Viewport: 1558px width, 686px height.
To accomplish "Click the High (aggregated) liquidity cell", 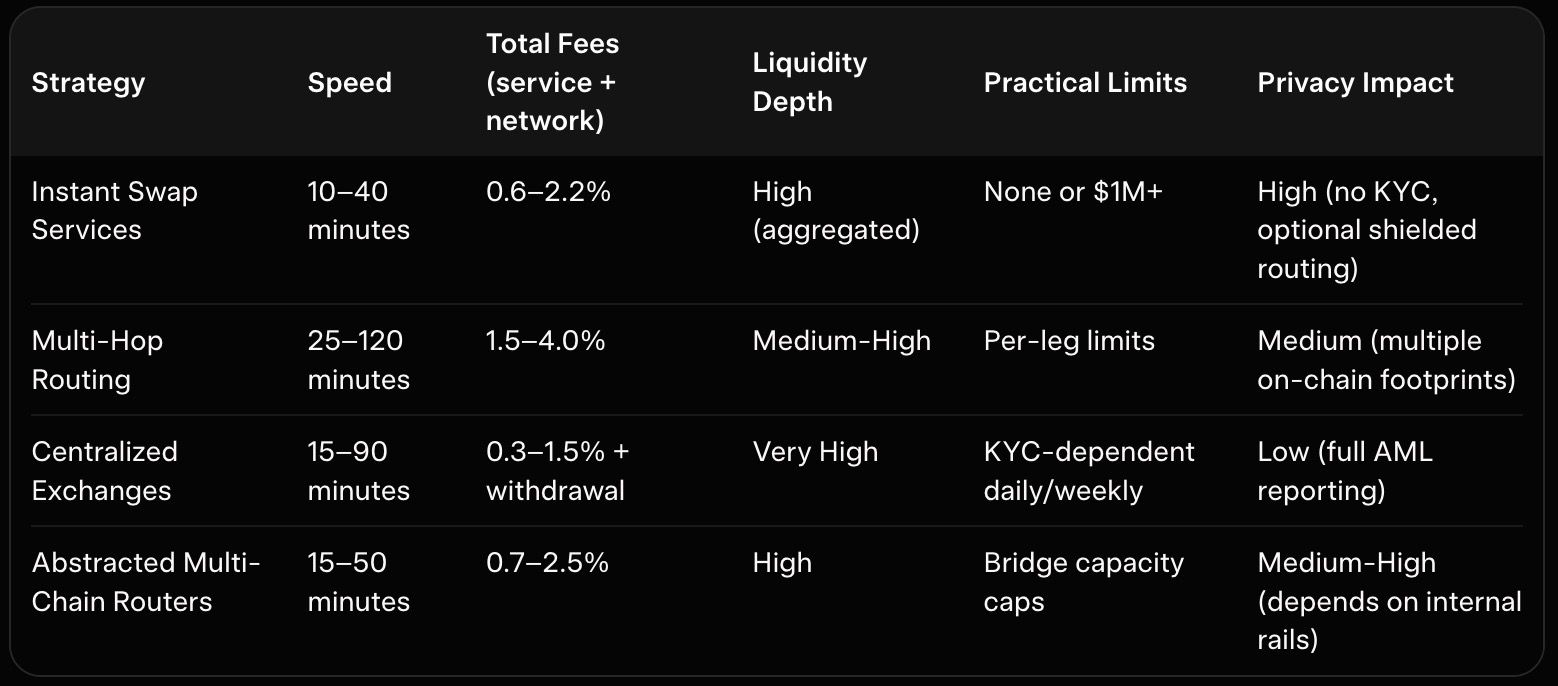I will [x=835, y=210].
